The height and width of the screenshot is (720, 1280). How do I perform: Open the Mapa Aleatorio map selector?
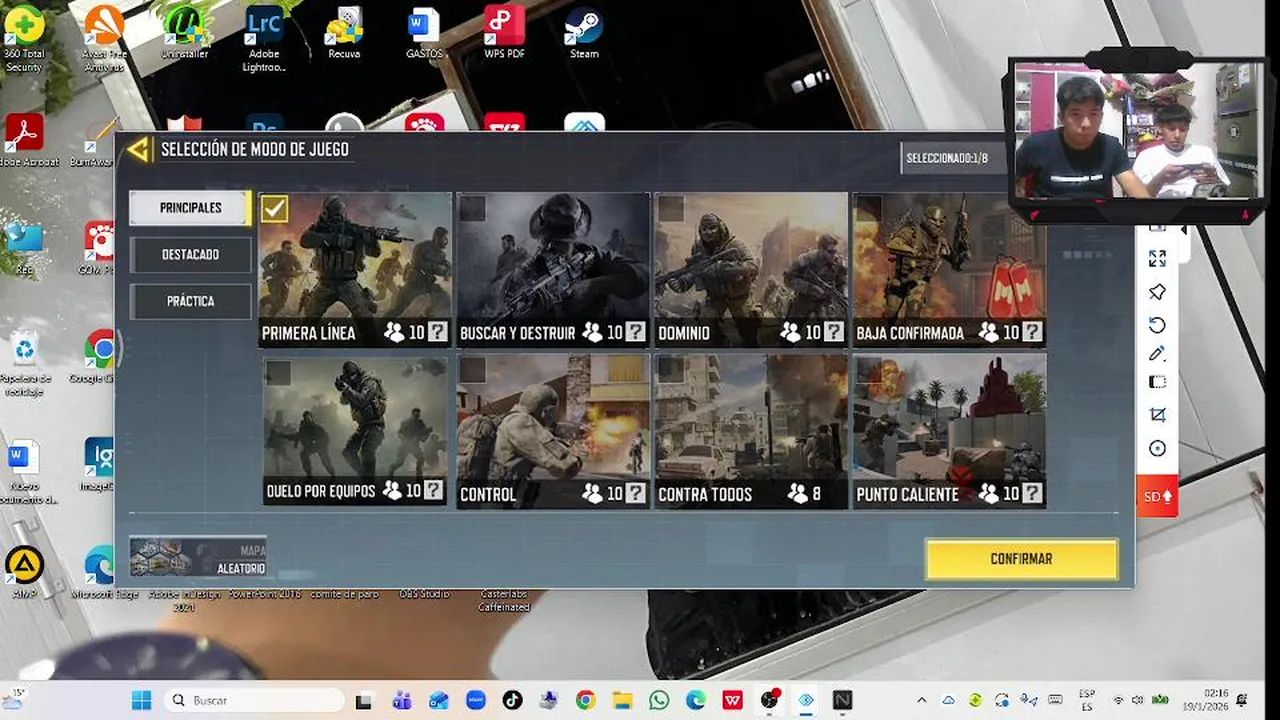coord(198,558)
